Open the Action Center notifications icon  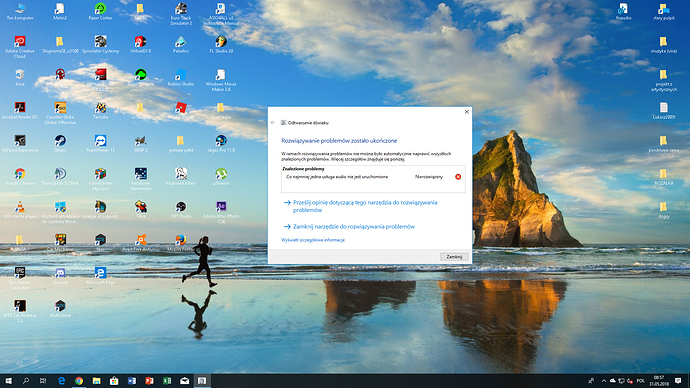(678, 381)
